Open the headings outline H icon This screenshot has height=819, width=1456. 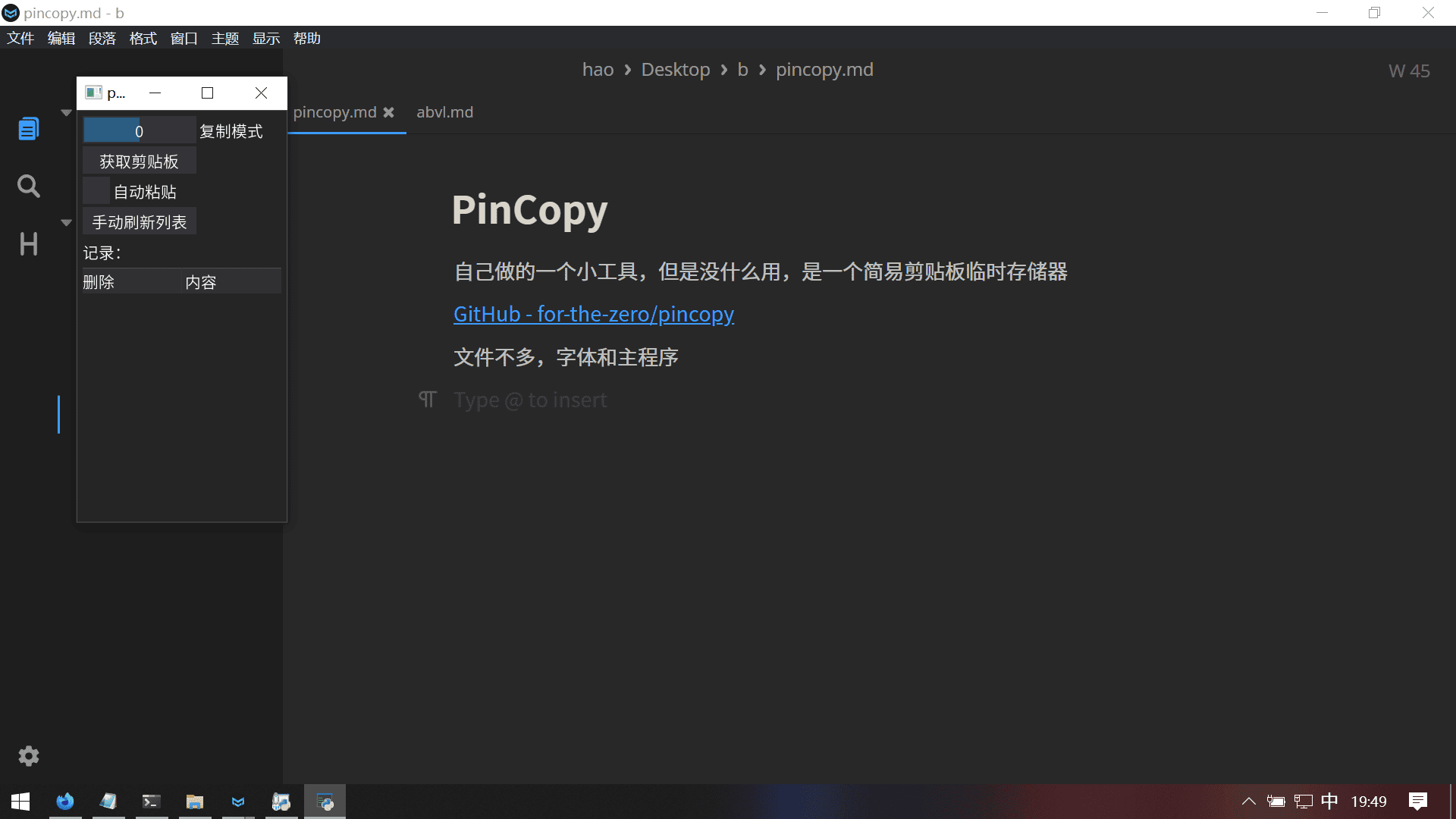pyautogui.click(x=28, y=244)
